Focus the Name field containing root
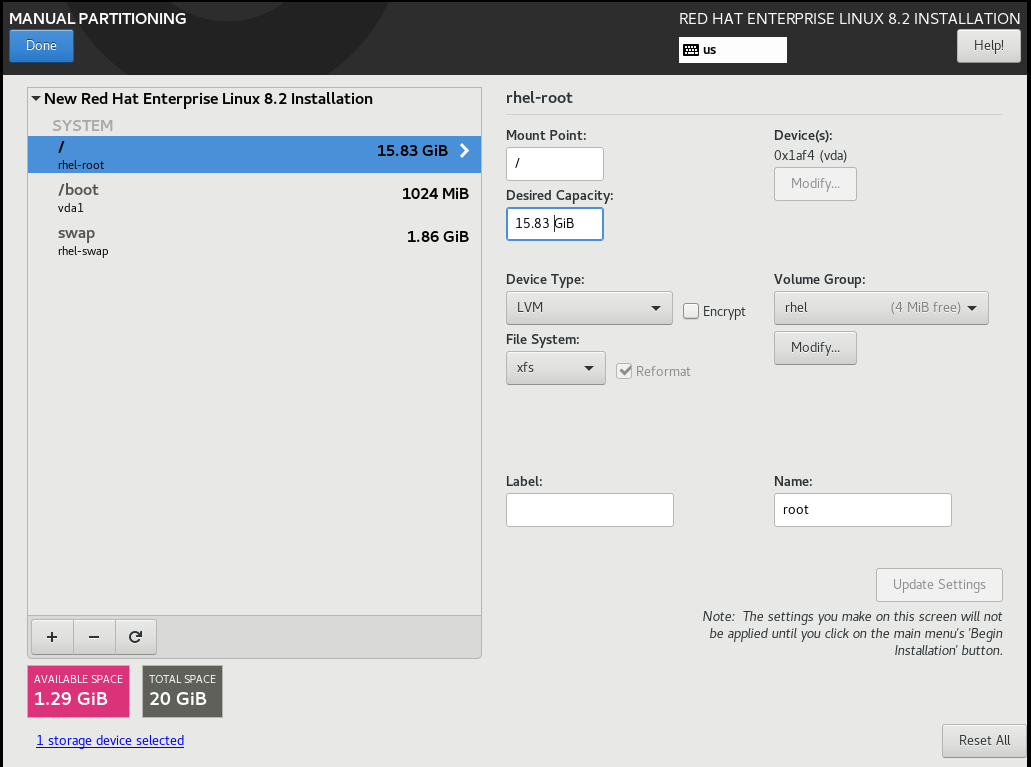The width and height of the screenshot is (1031, 767). coord(863,510)
